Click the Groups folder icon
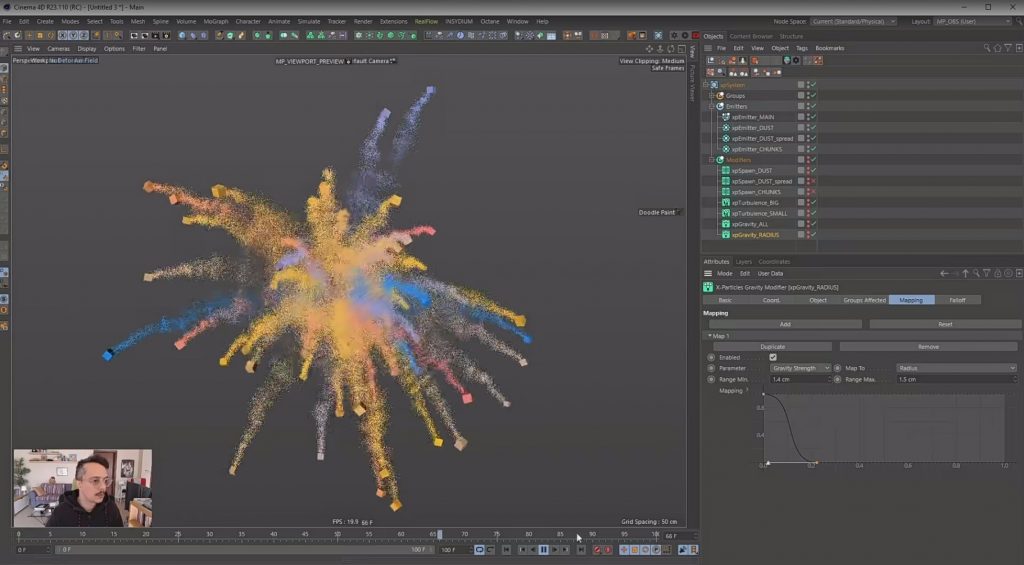 pos(720,95)
